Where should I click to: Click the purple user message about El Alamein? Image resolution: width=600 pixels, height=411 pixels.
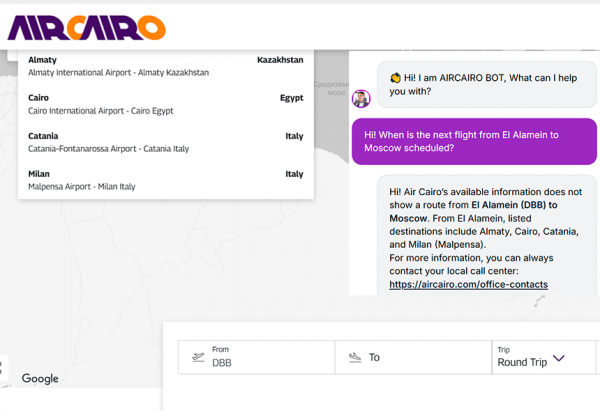(x=474, y=141)
